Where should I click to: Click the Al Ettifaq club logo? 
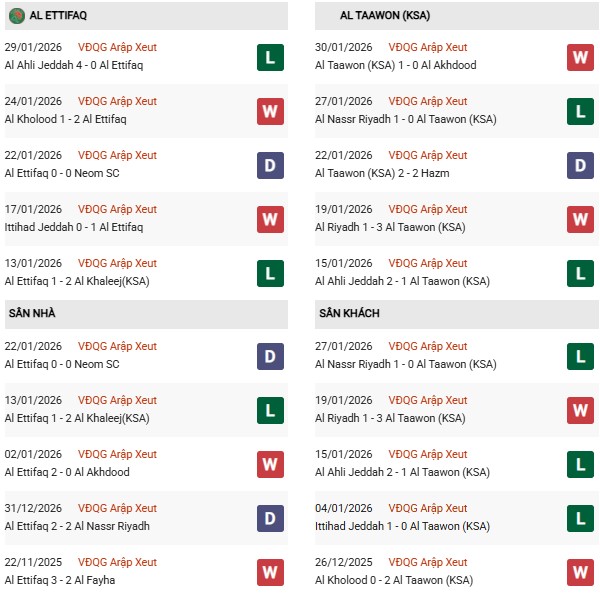[x=16, y=16]
